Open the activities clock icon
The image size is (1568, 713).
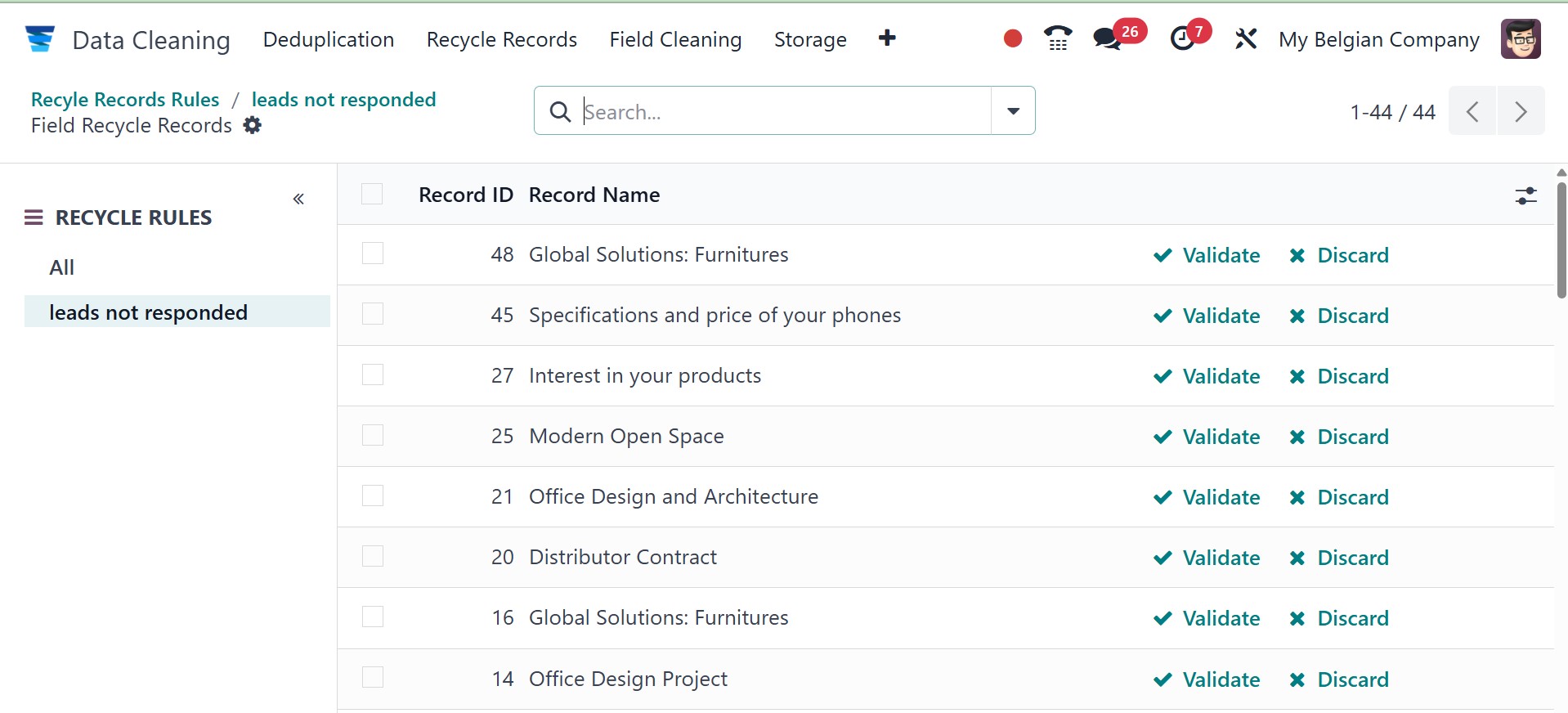pyautogui.click(x=1182, y=38)
